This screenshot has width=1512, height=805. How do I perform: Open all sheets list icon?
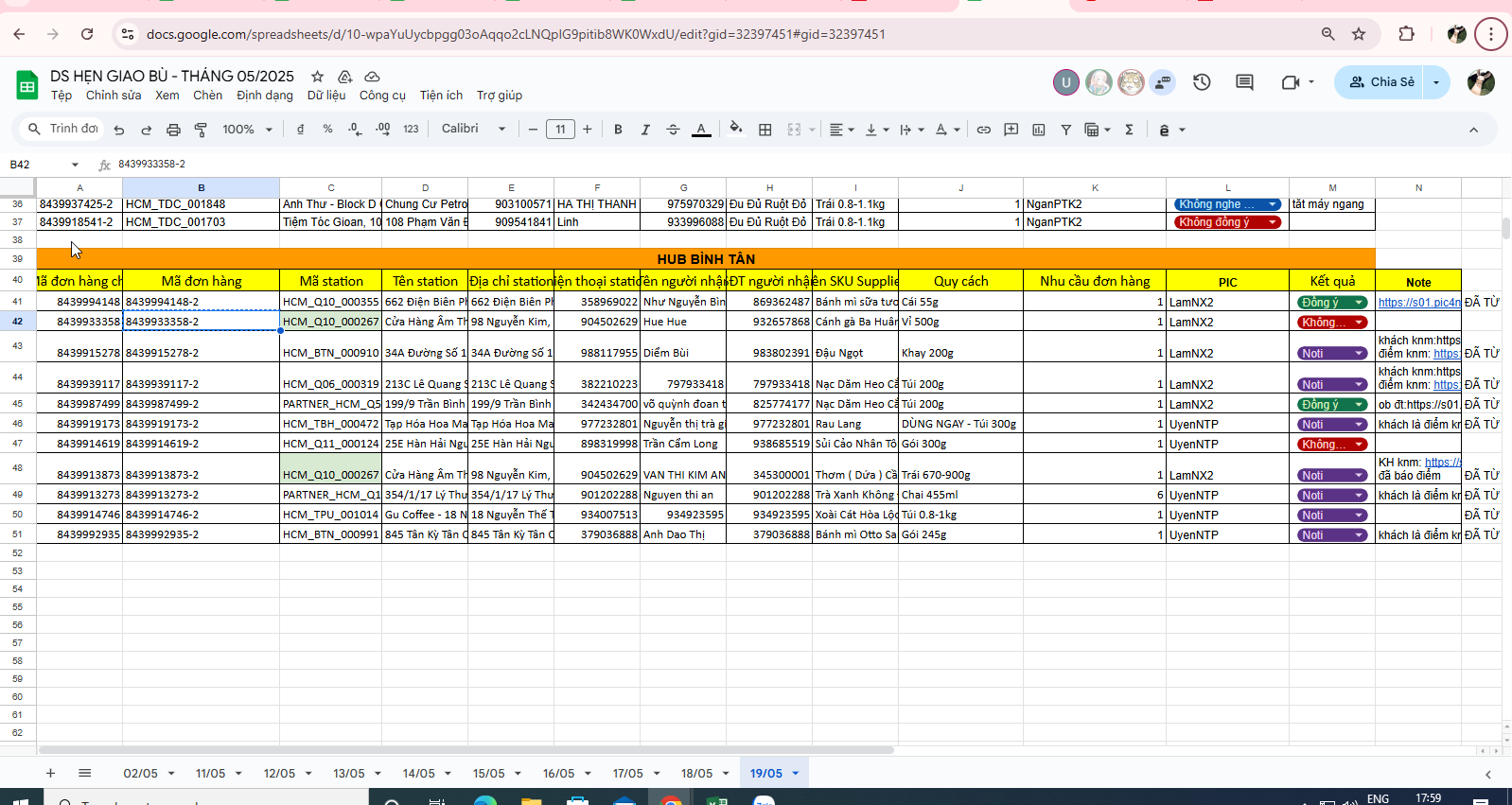point(84,773)
